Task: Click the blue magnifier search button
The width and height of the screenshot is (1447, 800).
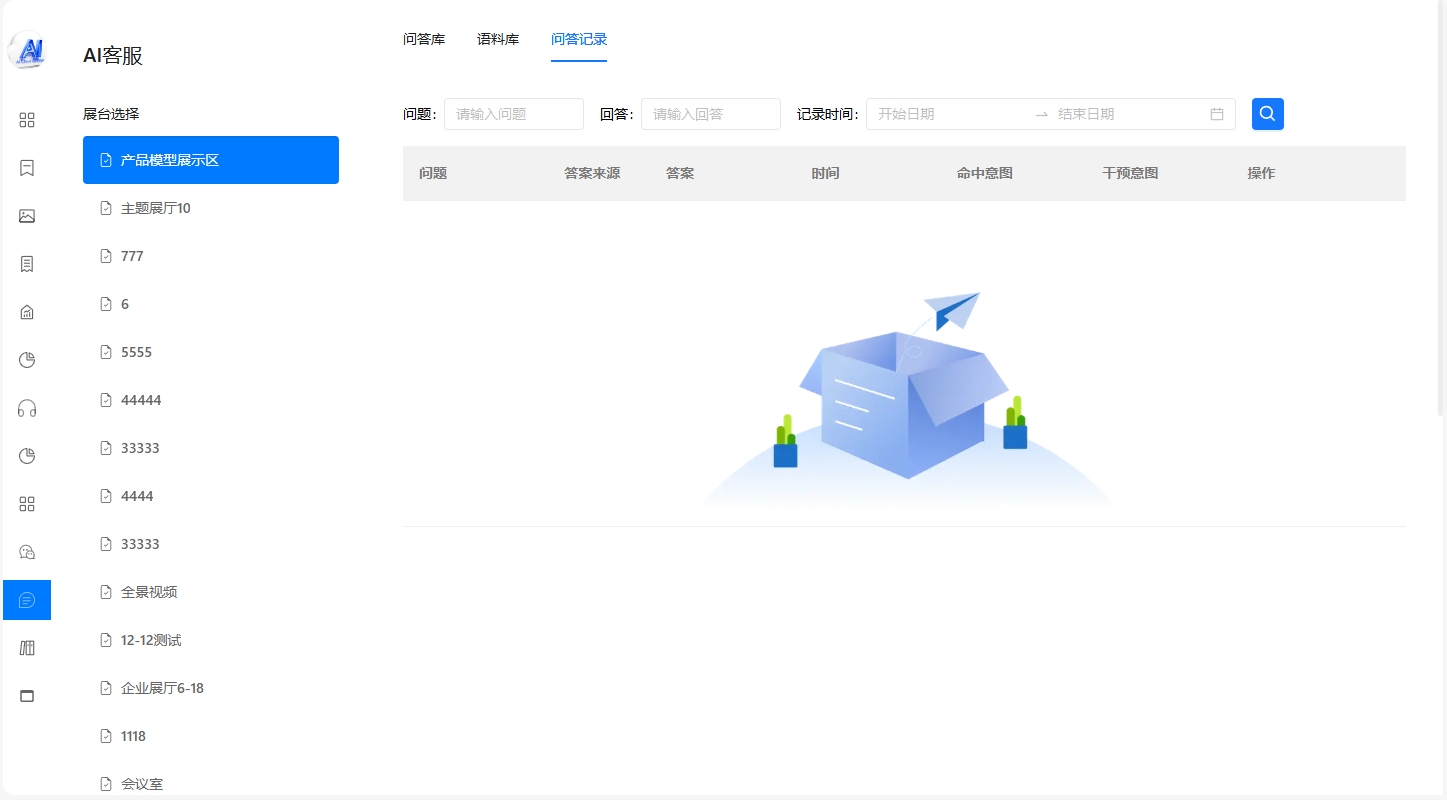Action: 1267,114
